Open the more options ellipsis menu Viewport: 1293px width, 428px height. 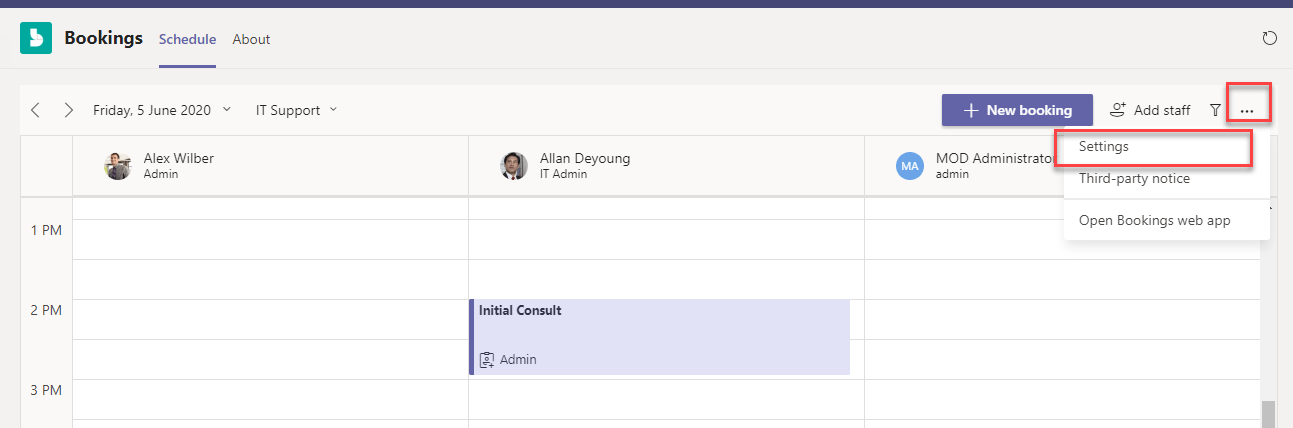(1247, 110)
